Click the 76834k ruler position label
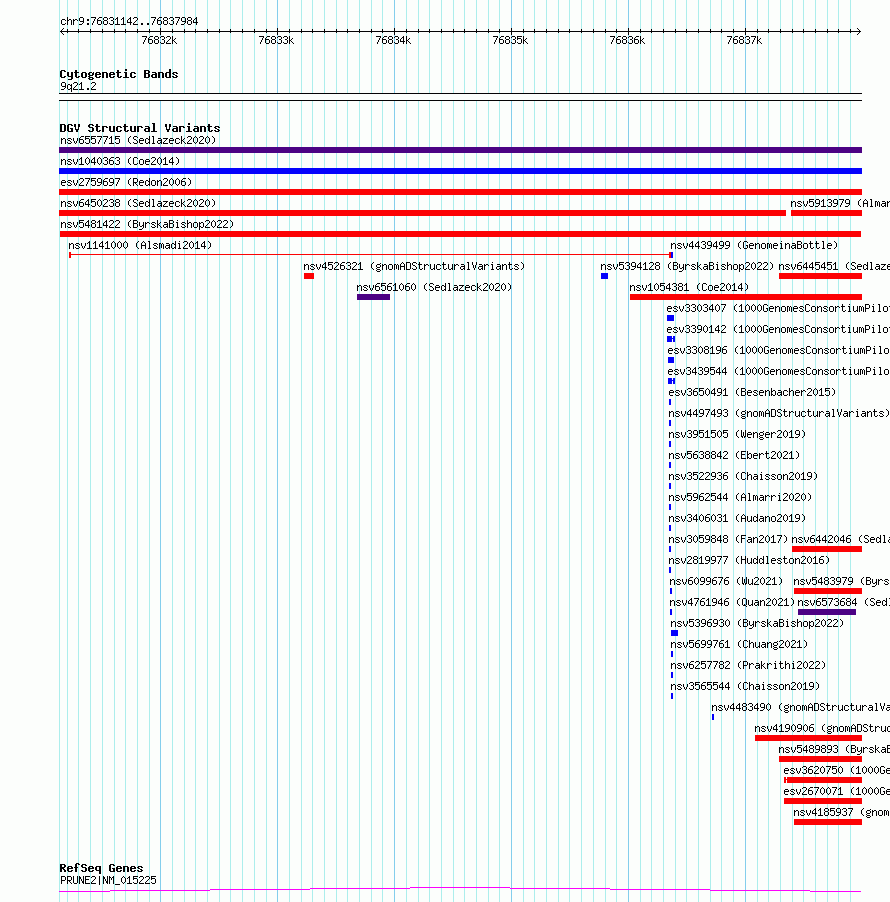890x902 pixels. tap(393, 40)
